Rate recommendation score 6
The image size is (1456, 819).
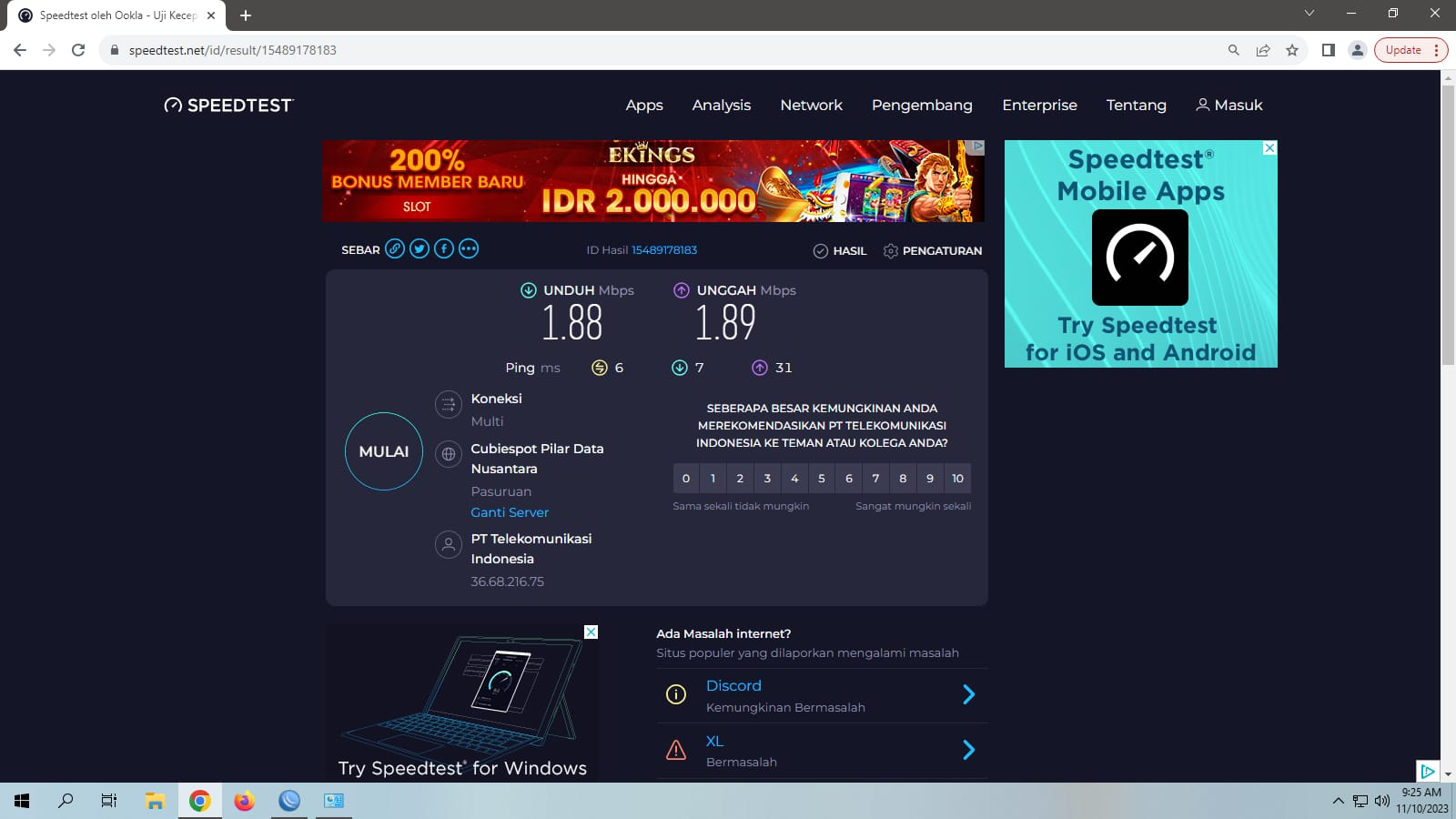tap(849, 479)
